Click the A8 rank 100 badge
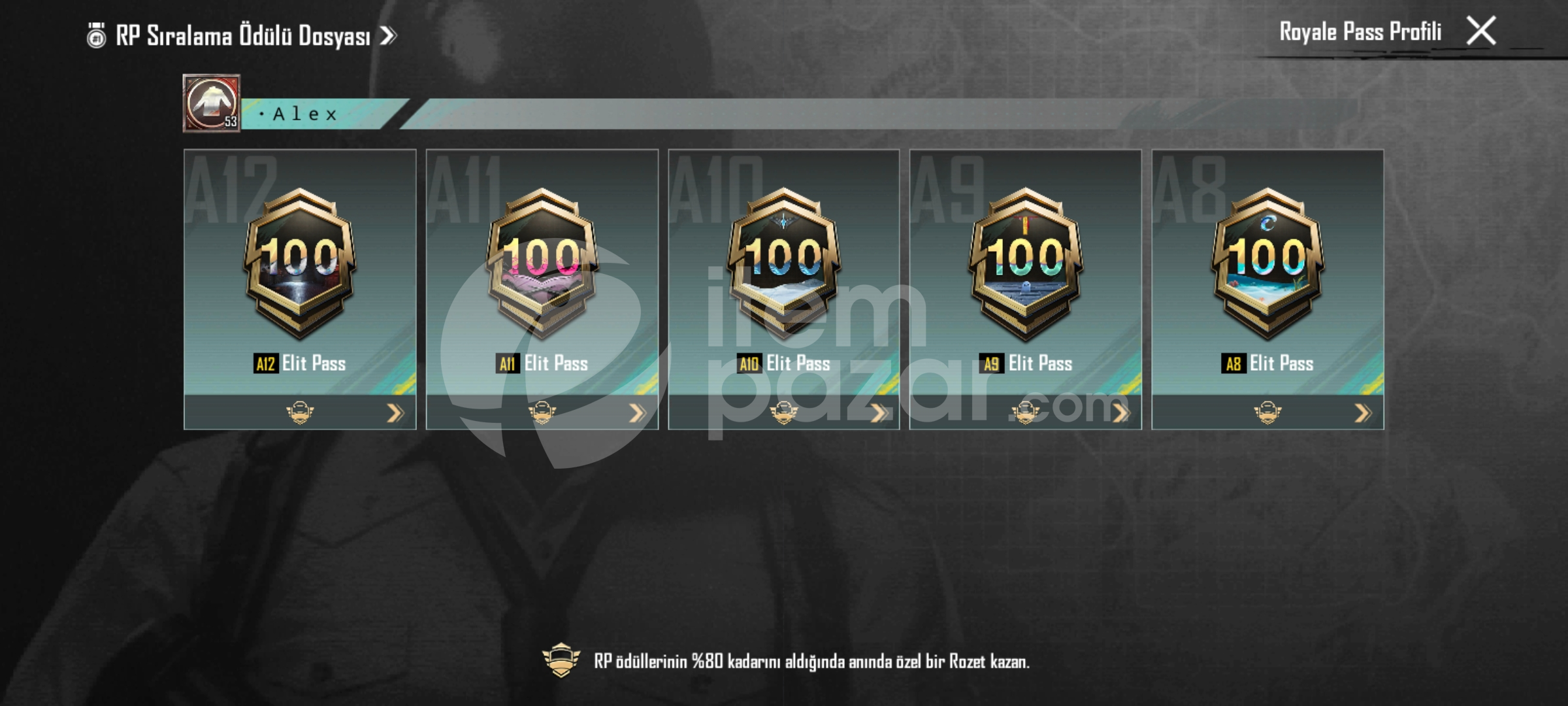The image size is (1568, 706). (1267, 263)
